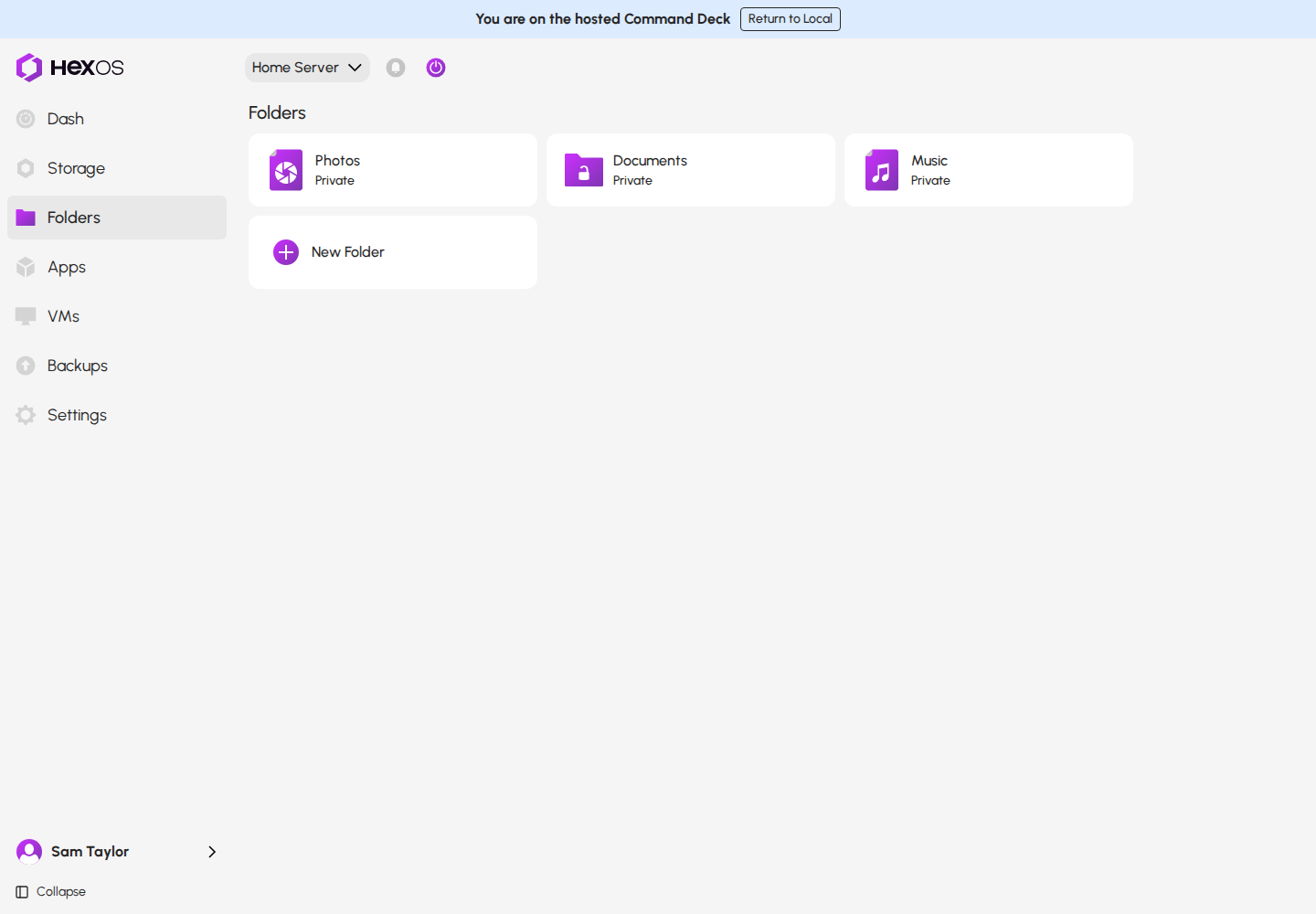Image resolution: width=1316 pixels, height=914 pixels.
Task: Click the Music note icon
Action: point(882,170)
